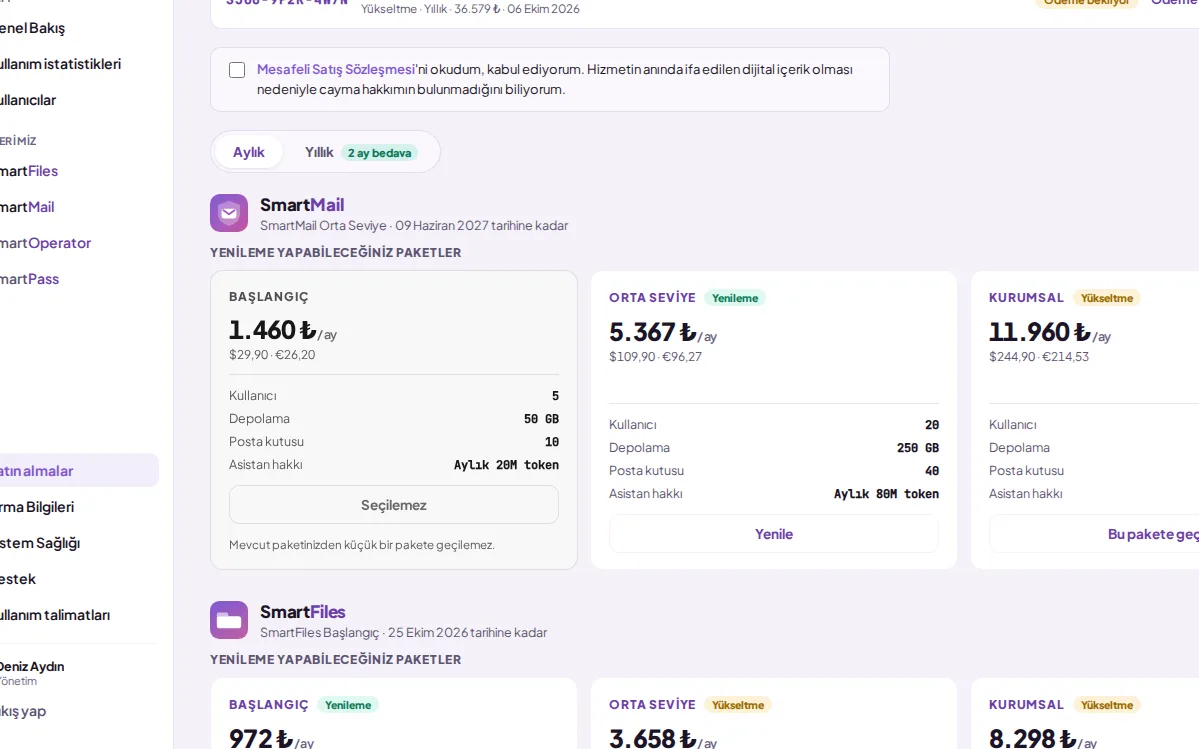Go to SmartFiles in sidebar

(x=29, y=171)
